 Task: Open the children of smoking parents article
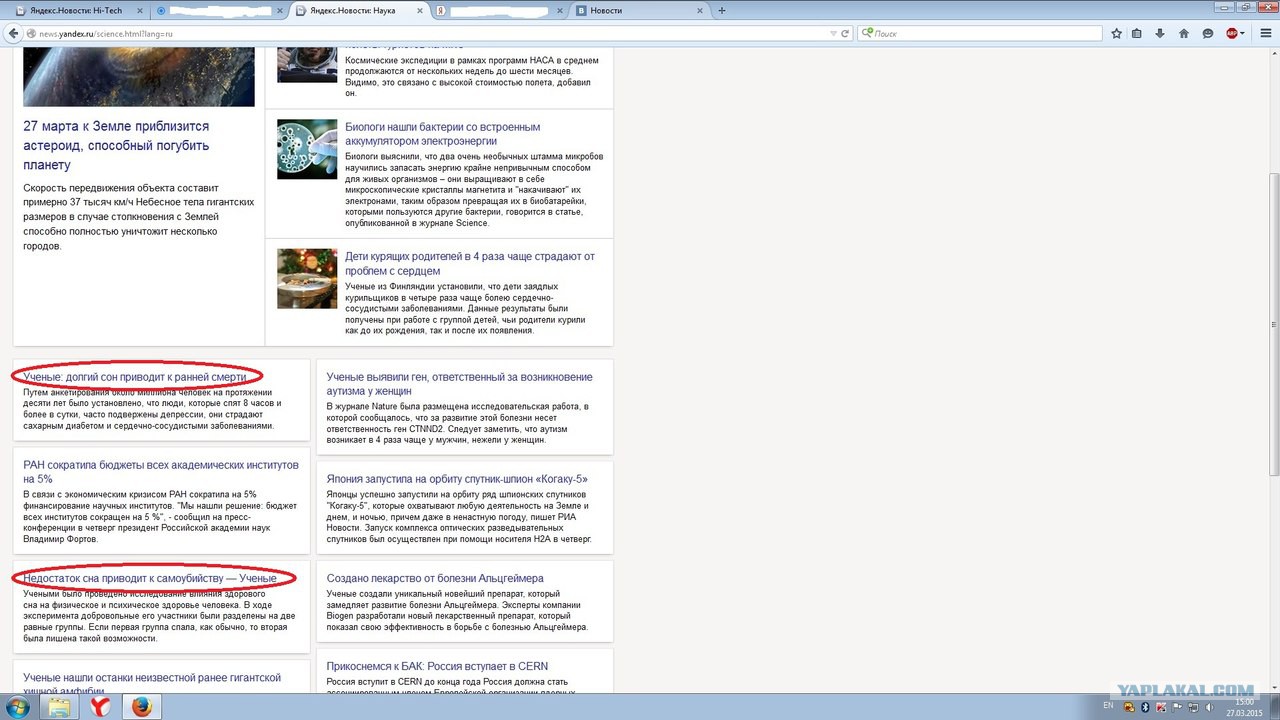point(470,263)
